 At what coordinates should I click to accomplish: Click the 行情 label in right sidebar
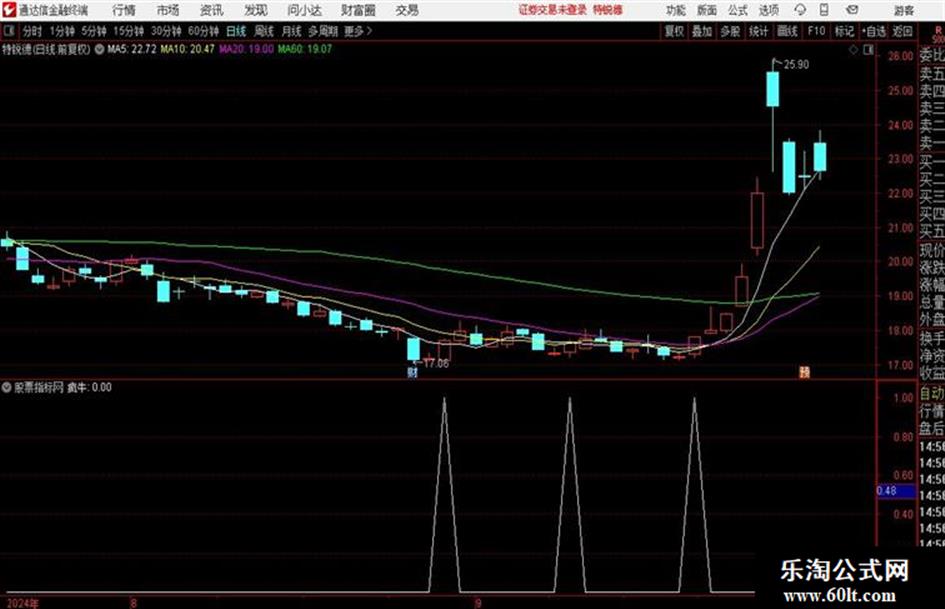pos(932,411)
